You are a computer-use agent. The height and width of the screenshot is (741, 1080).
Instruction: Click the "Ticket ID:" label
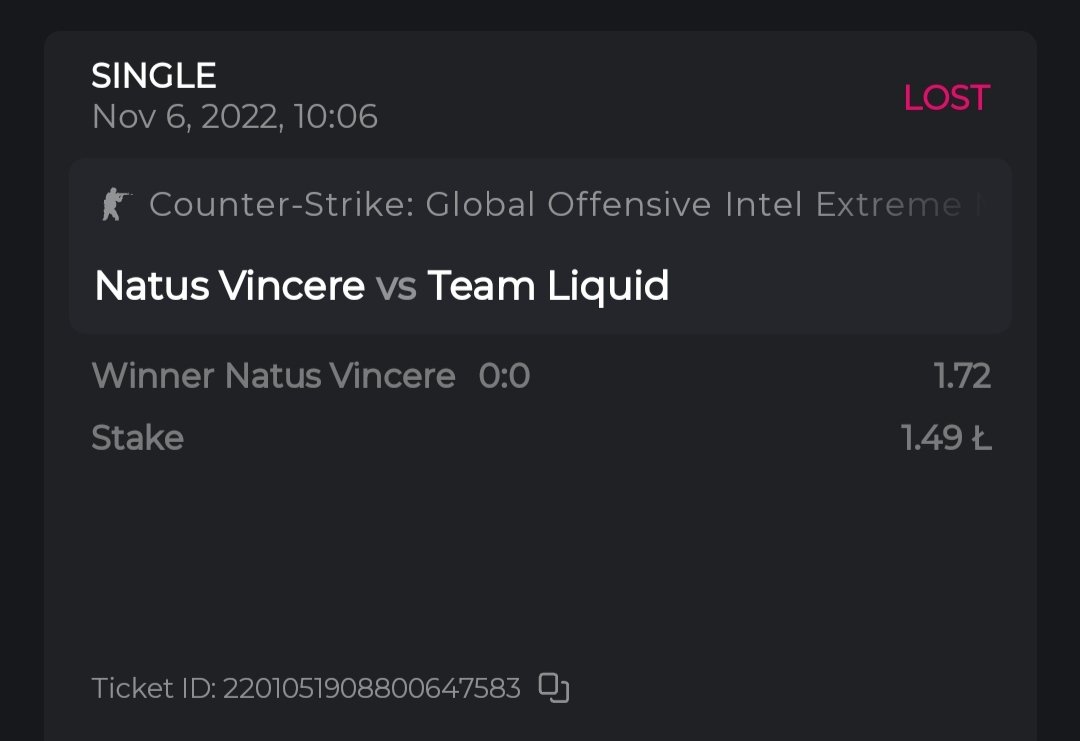pos(153,689)
